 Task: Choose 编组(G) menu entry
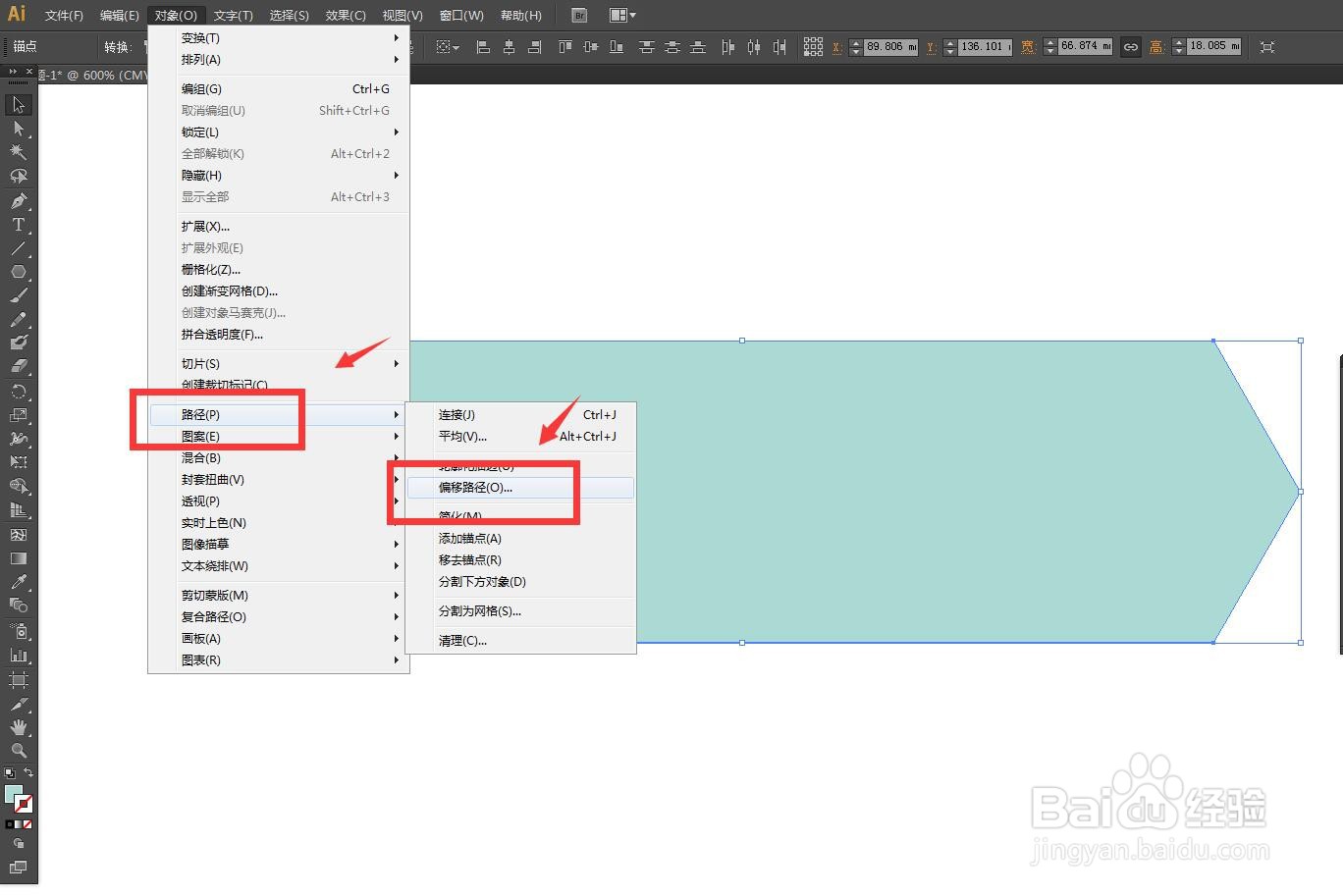point(278,89)
